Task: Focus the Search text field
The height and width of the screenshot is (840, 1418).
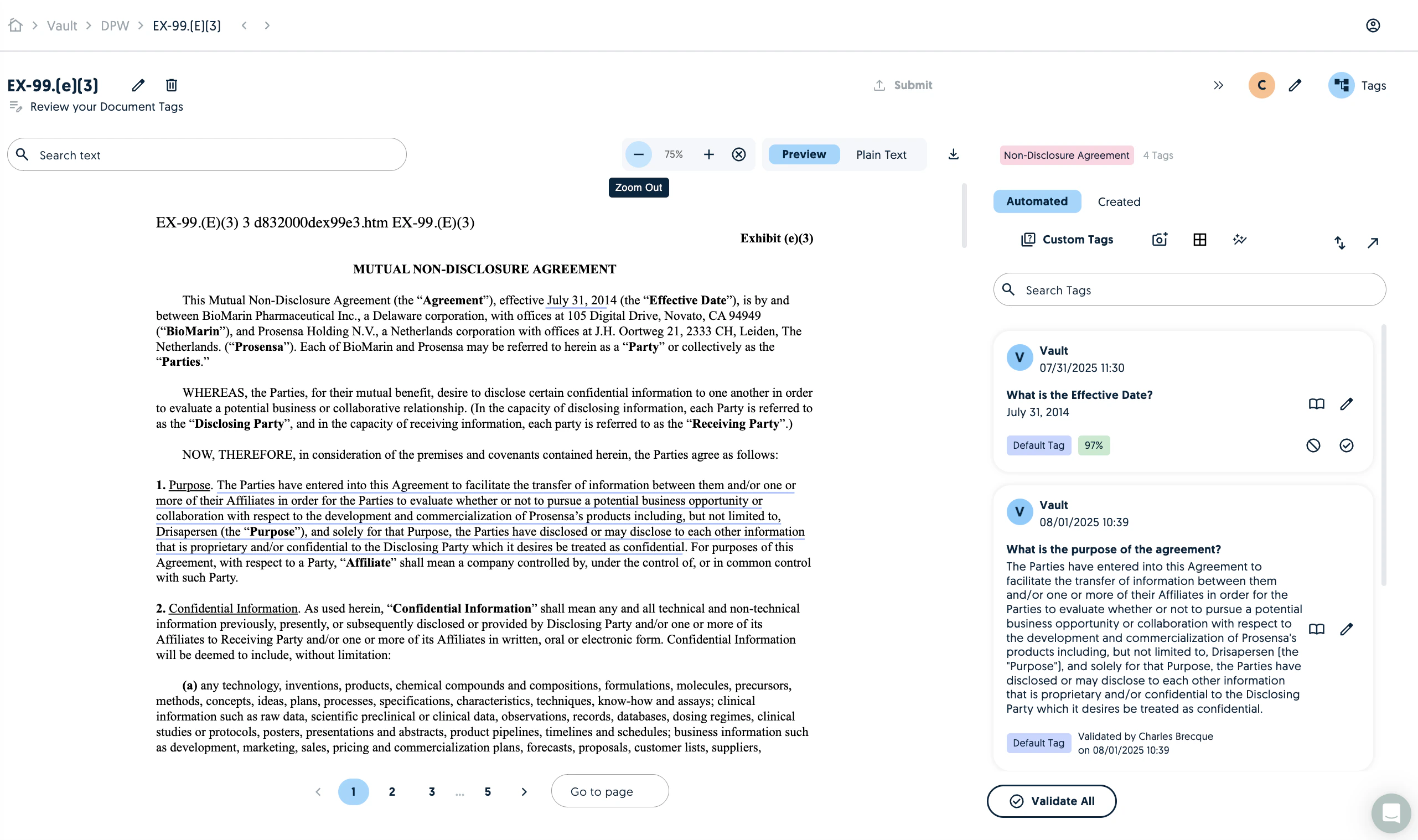Action: click(x=206, y=154)
